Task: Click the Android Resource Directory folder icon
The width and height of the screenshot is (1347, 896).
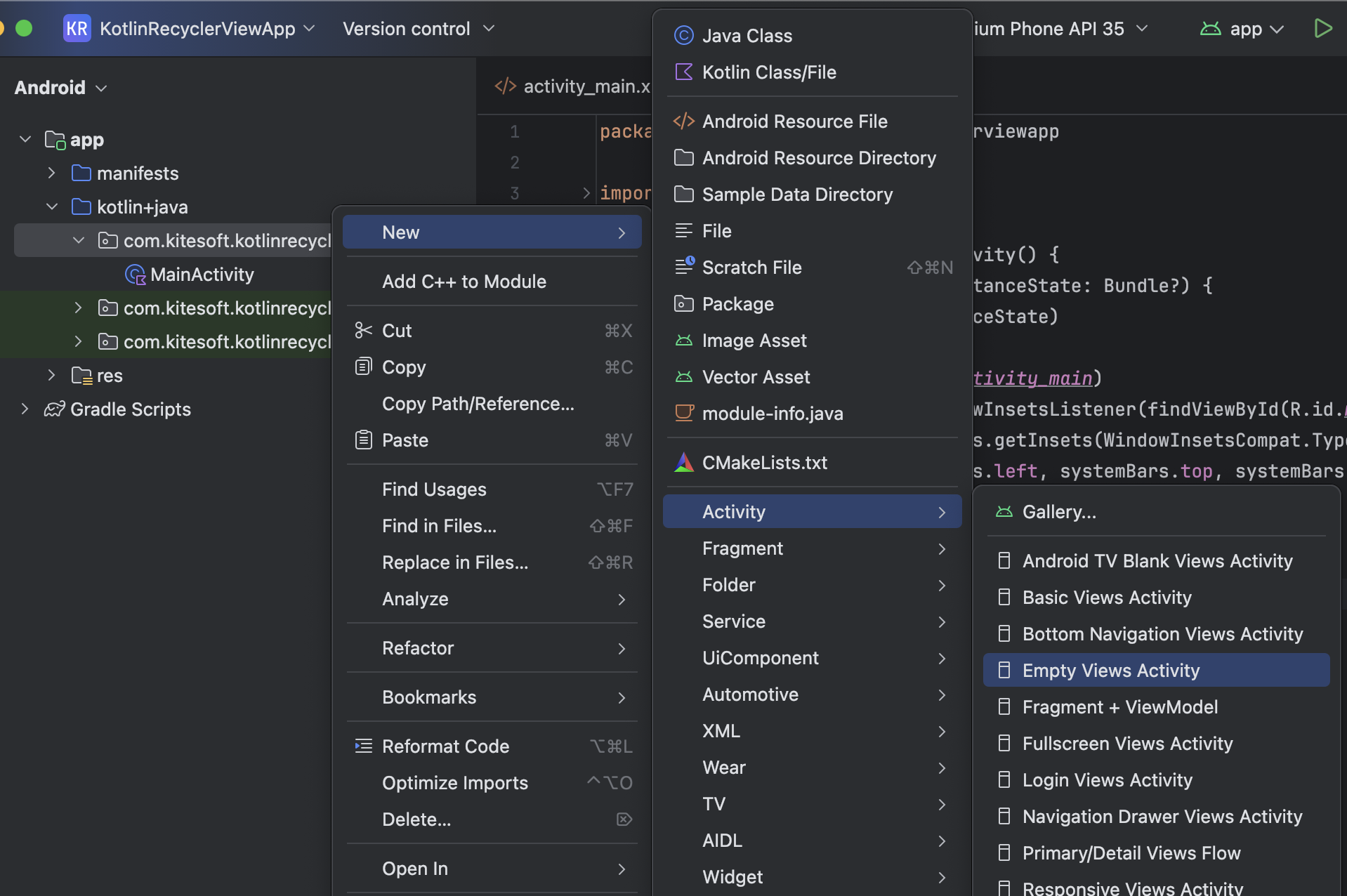Action: [x=683, y=158]
